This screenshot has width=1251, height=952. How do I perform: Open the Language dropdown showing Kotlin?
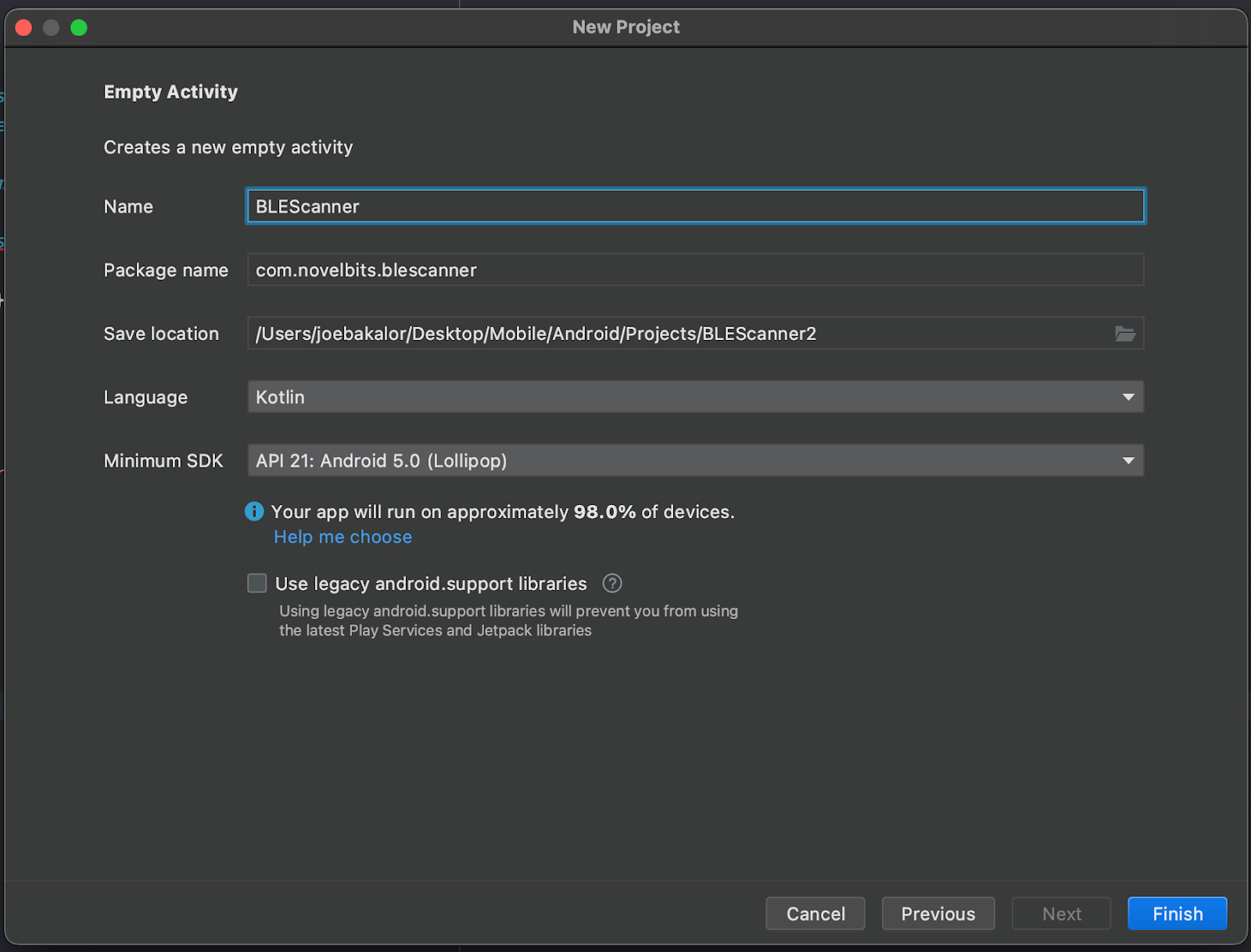[x=680, y=397]
